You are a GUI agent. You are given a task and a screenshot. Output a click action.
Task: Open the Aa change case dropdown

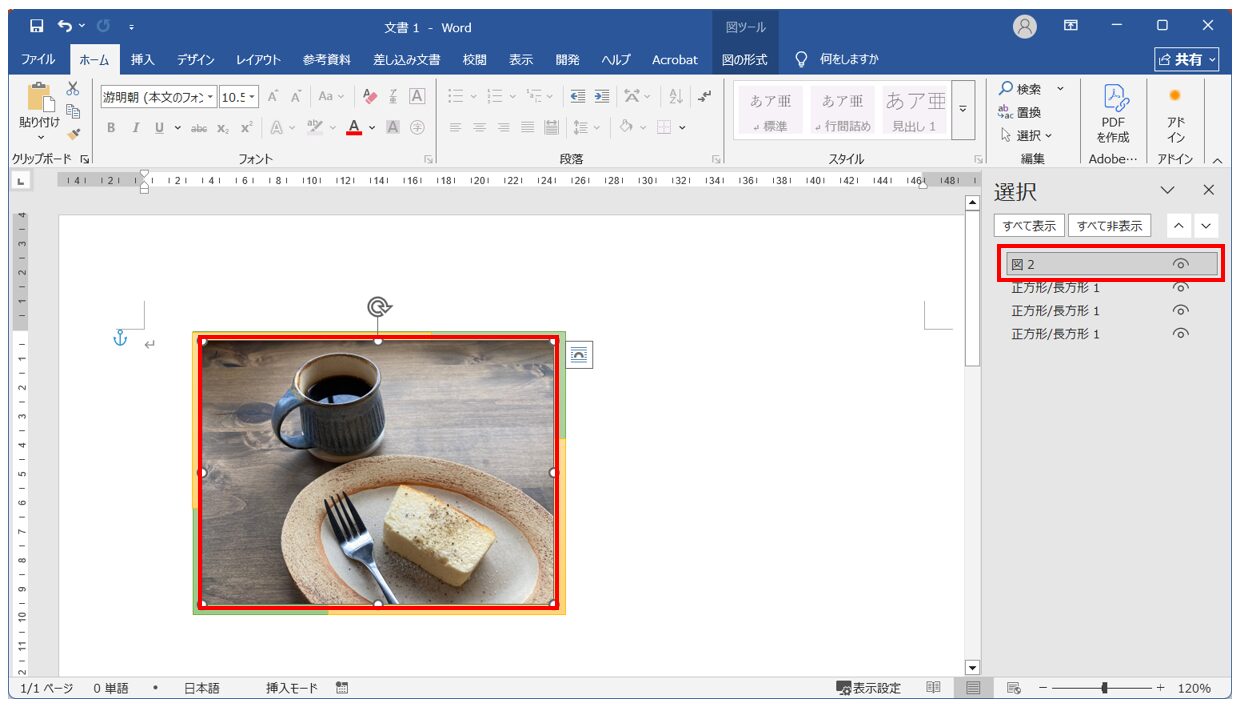(331, 97)
